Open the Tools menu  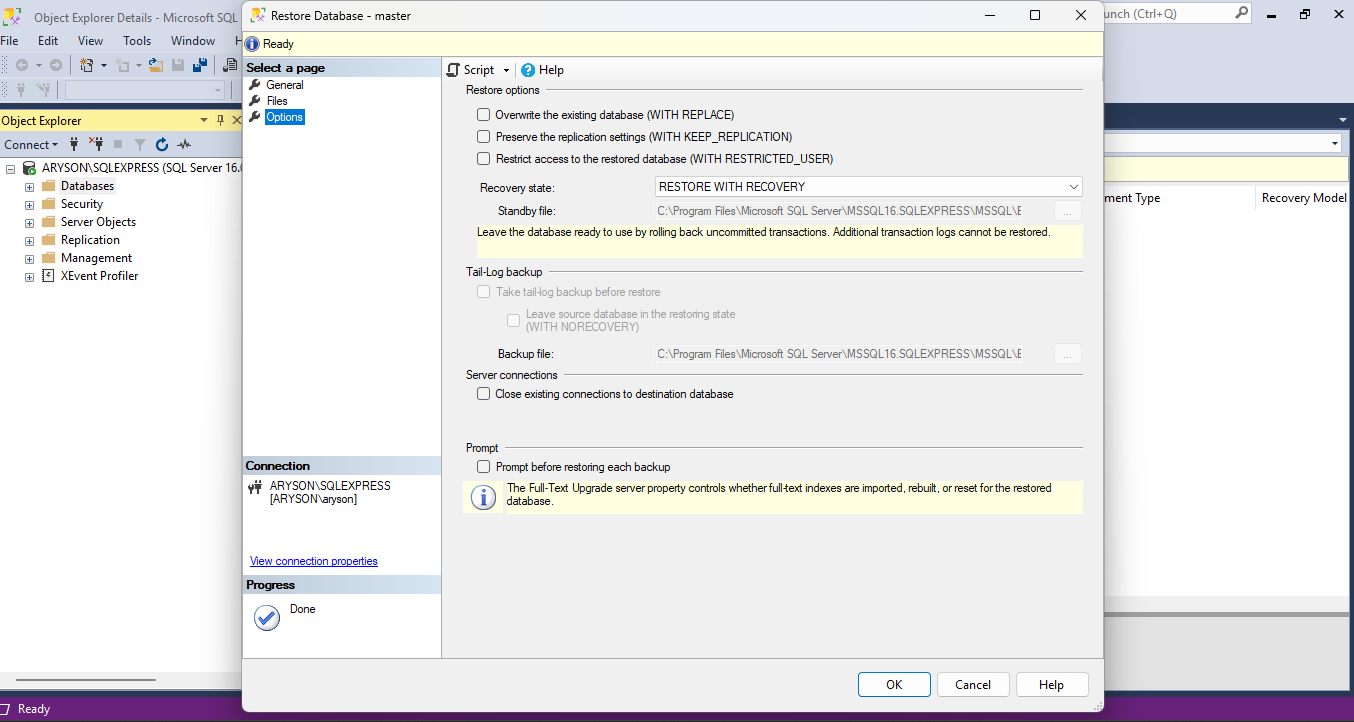point(137,41)
